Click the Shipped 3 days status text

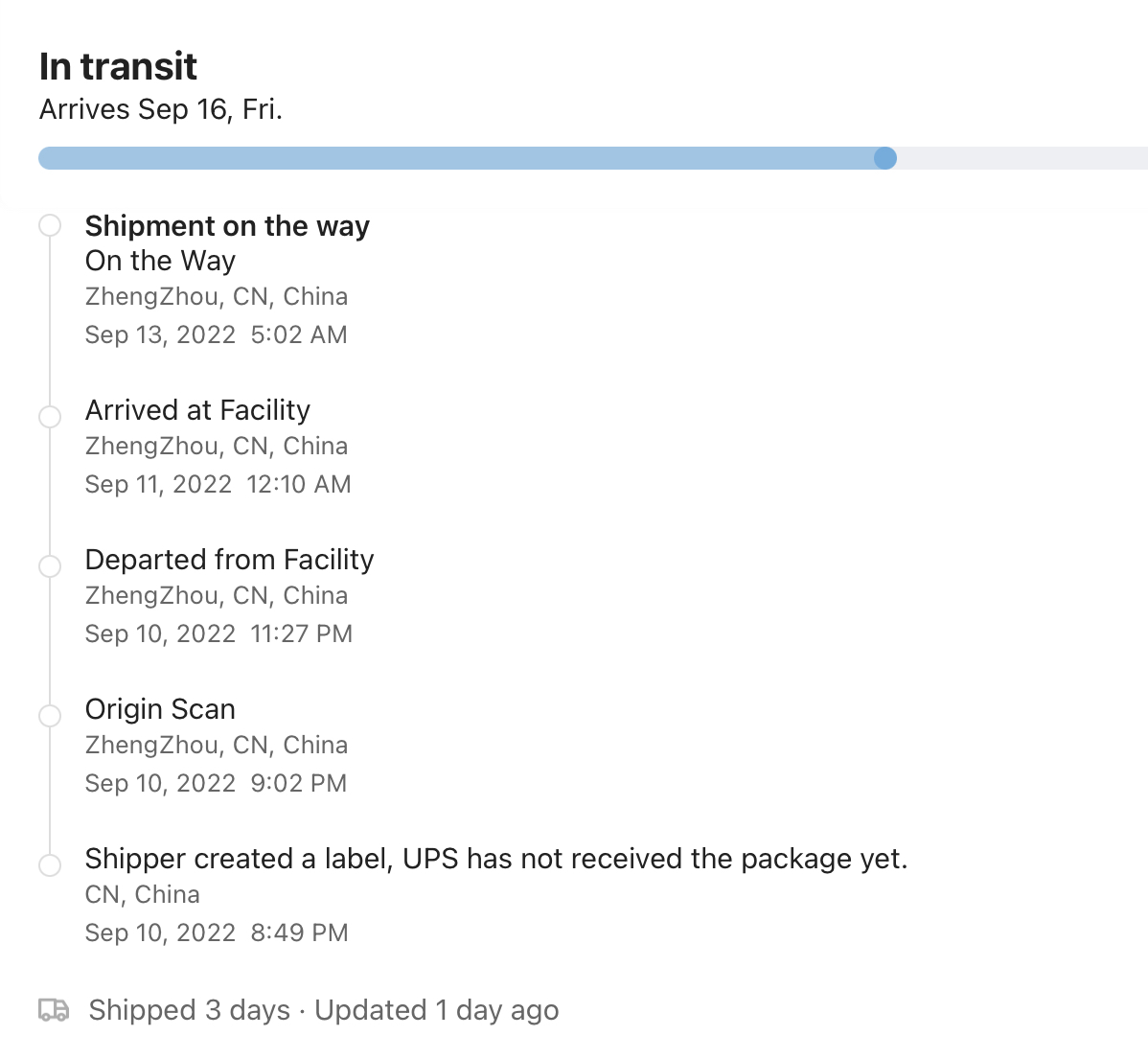coord(190,1010)
